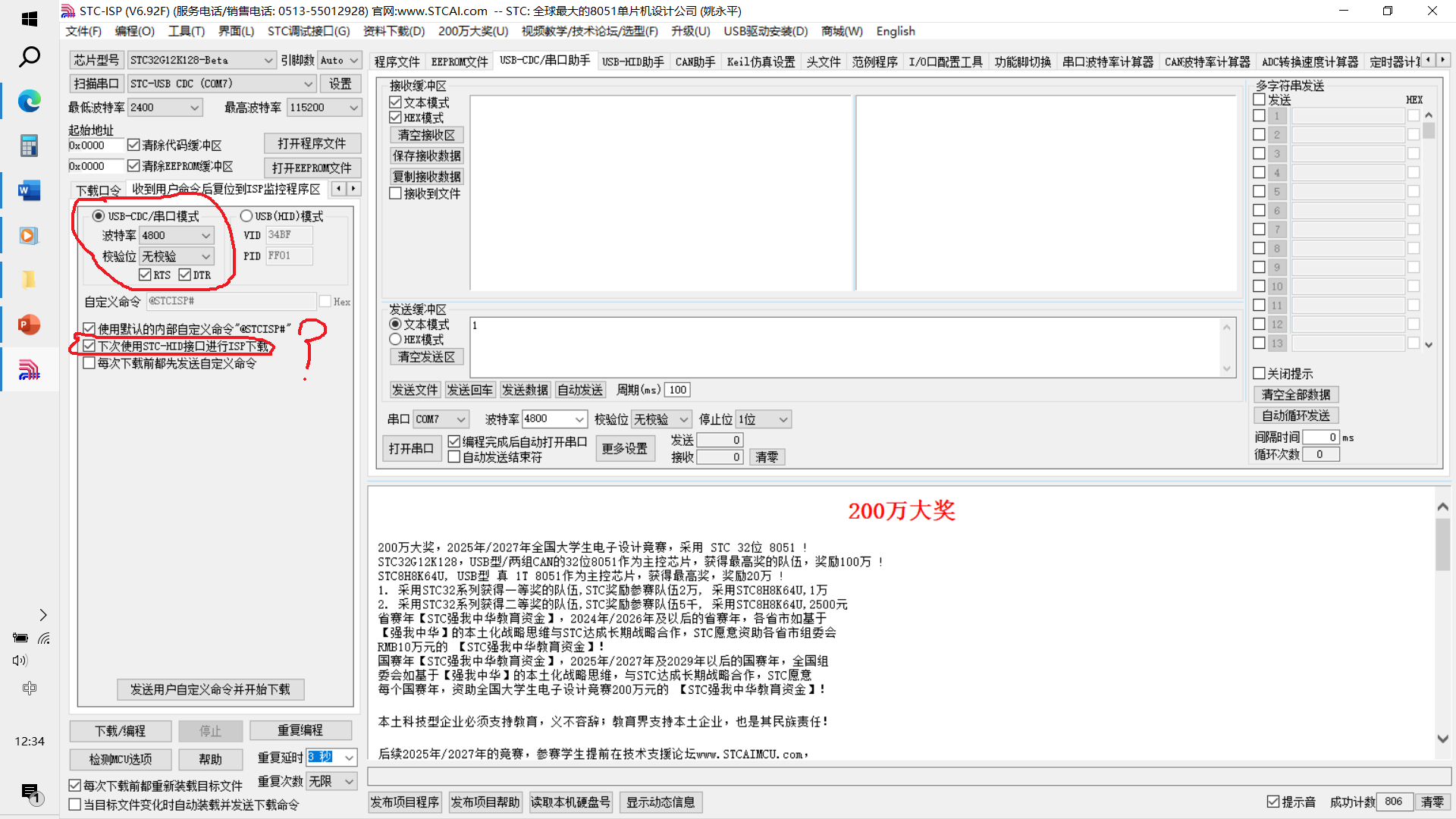This screenshot has height=819, width=1456.
Task: Open 最高波特率 115200 dropdown
Action: tap(324, 108)
